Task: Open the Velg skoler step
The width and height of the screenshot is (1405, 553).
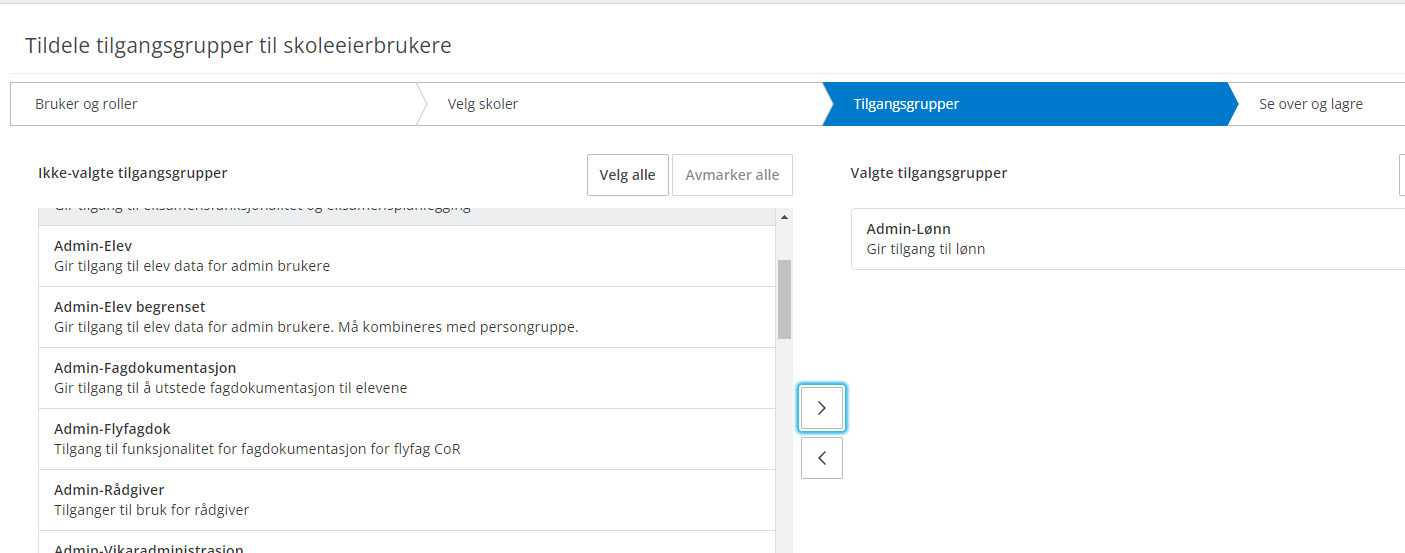Action: (620, 104)
